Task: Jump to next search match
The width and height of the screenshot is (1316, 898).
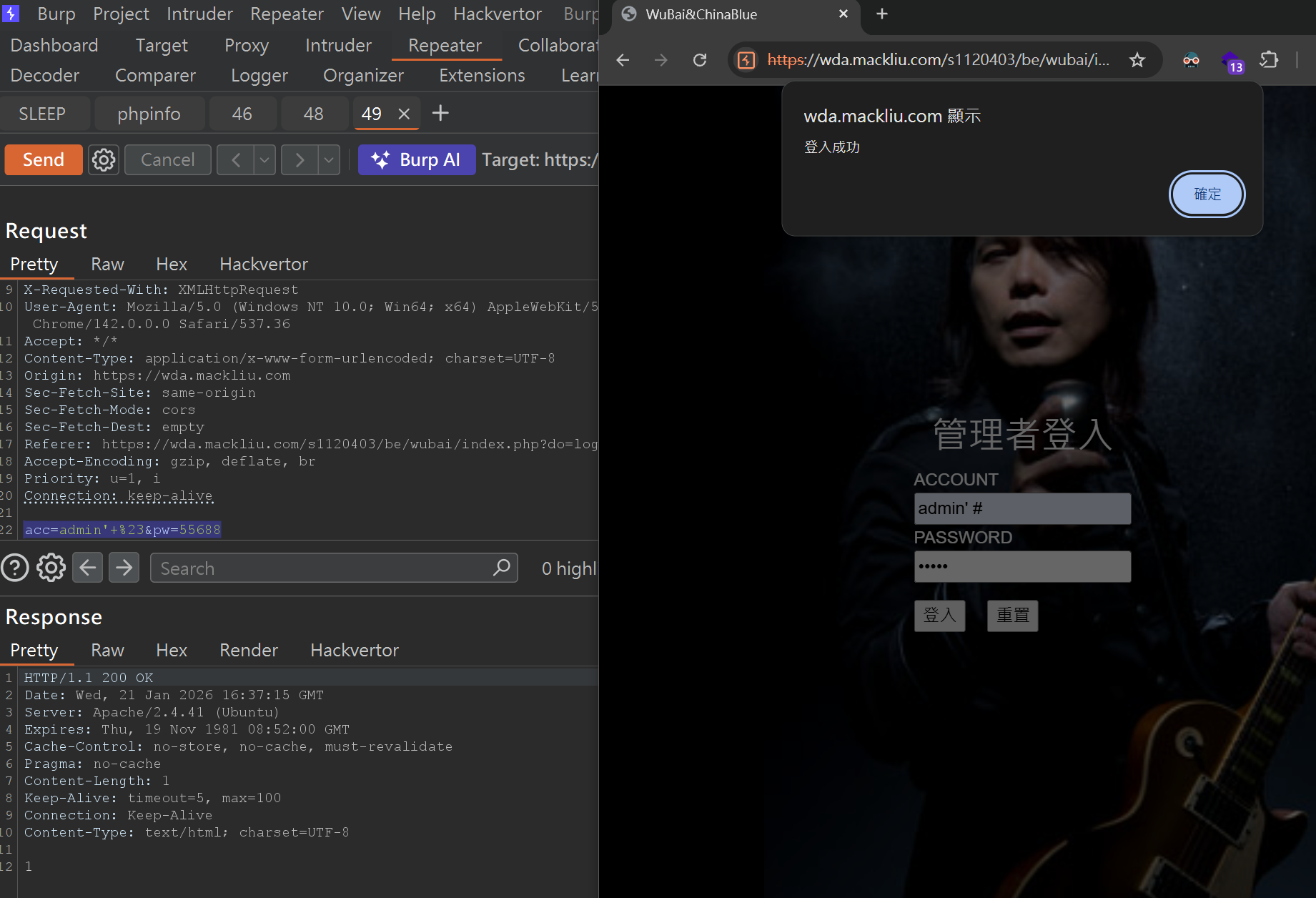Action: pyautogui.click(x=124, y=568)
